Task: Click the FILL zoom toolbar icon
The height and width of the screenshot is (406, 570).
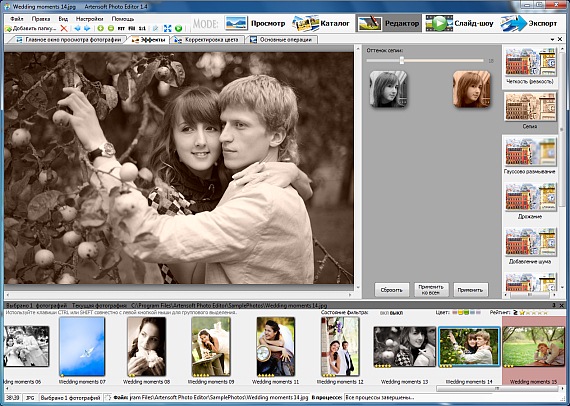Action: click(132, 28)
